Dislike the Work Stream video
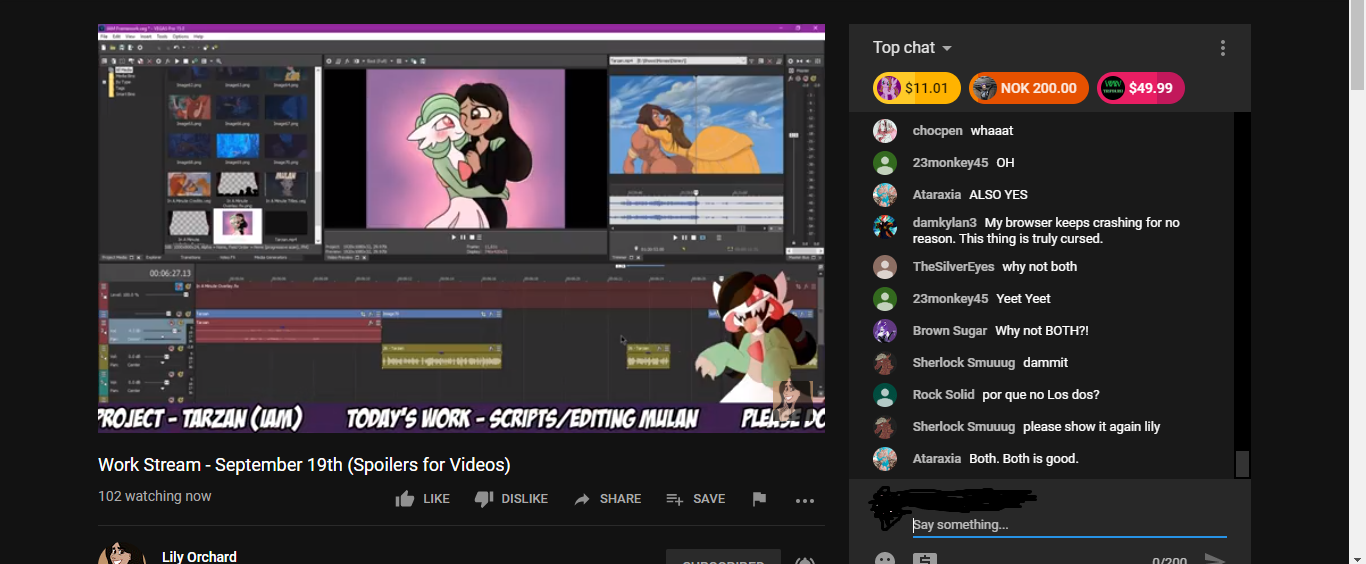The width and height of the screenshot is (1366, 564). [511, 499]
